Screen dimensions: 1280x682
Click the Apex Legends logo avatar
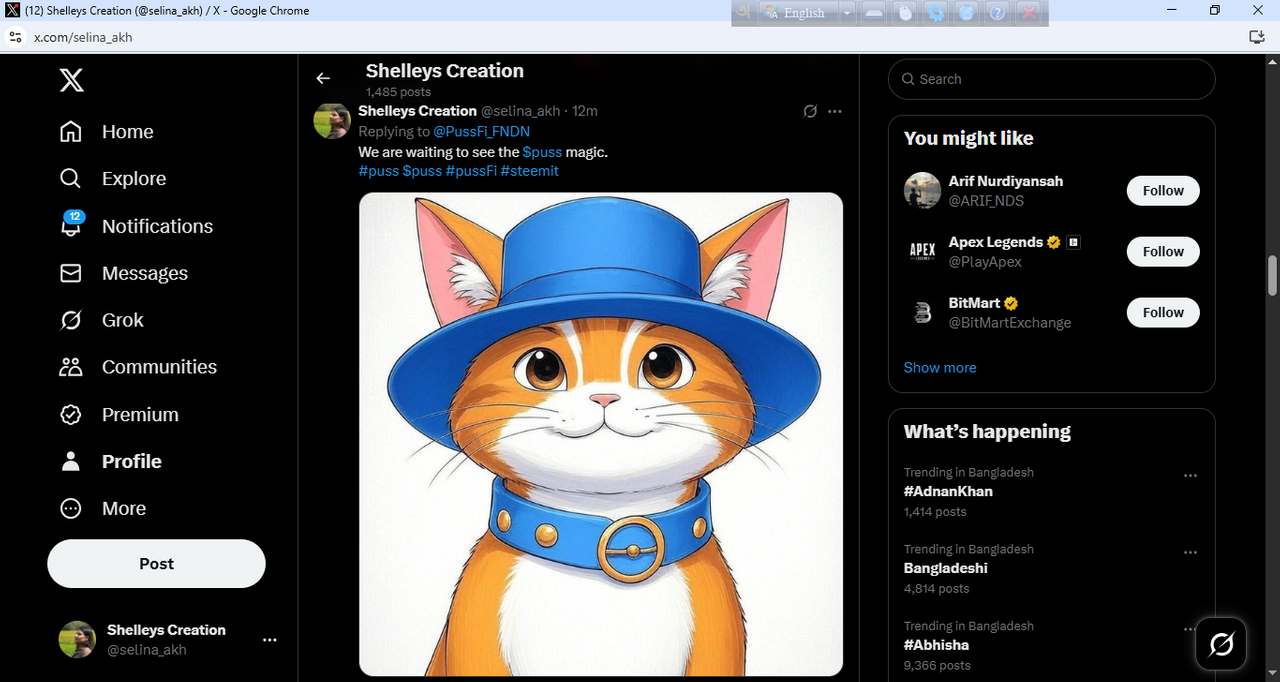pyautogui.click(x=922, y=252)
